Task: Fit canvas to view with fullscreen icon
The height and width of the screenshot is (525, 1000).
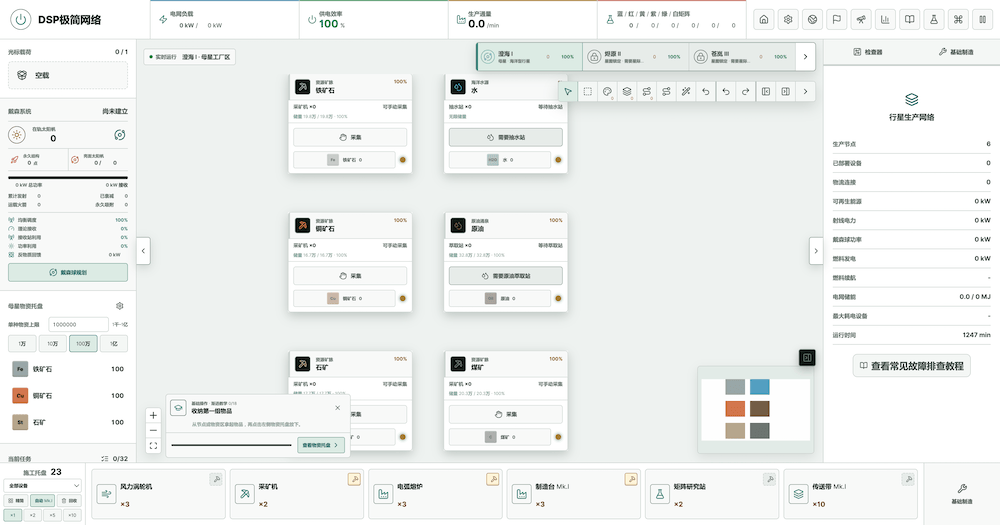Action: (x=153, y=446)
